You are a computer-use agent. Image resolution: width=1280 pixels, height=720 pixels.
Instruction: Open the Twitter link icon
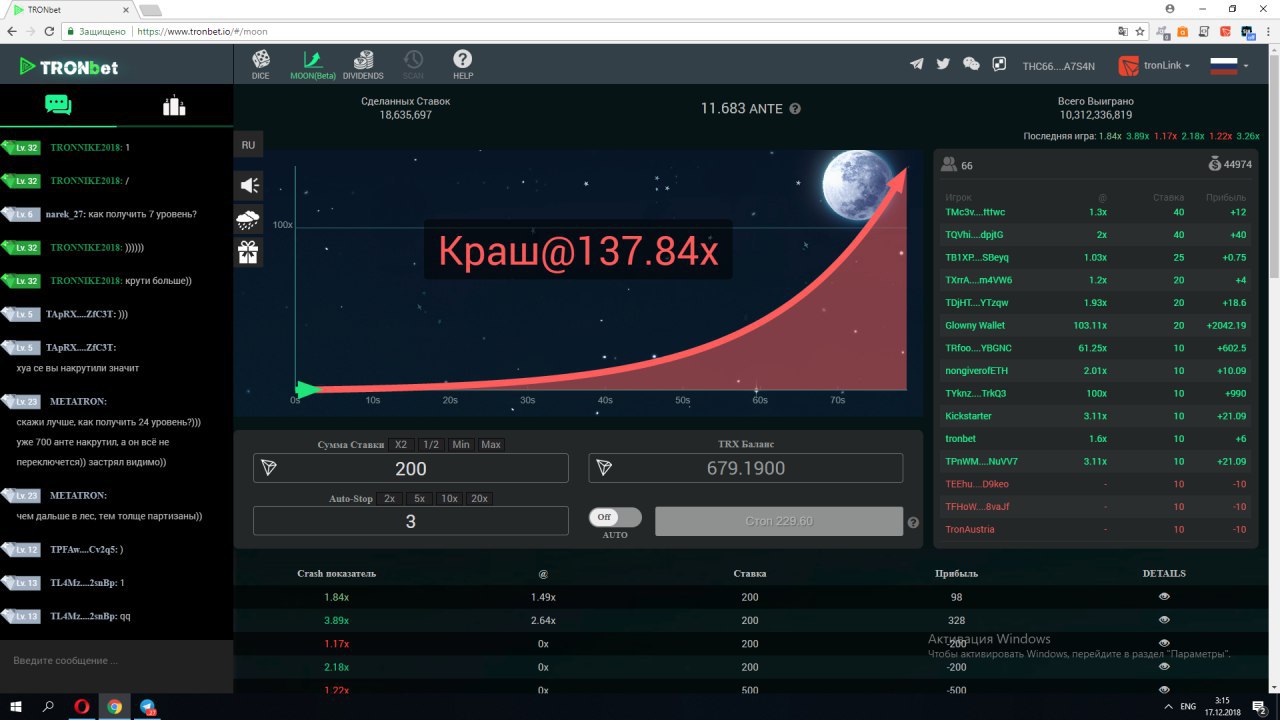coord(943,65)
